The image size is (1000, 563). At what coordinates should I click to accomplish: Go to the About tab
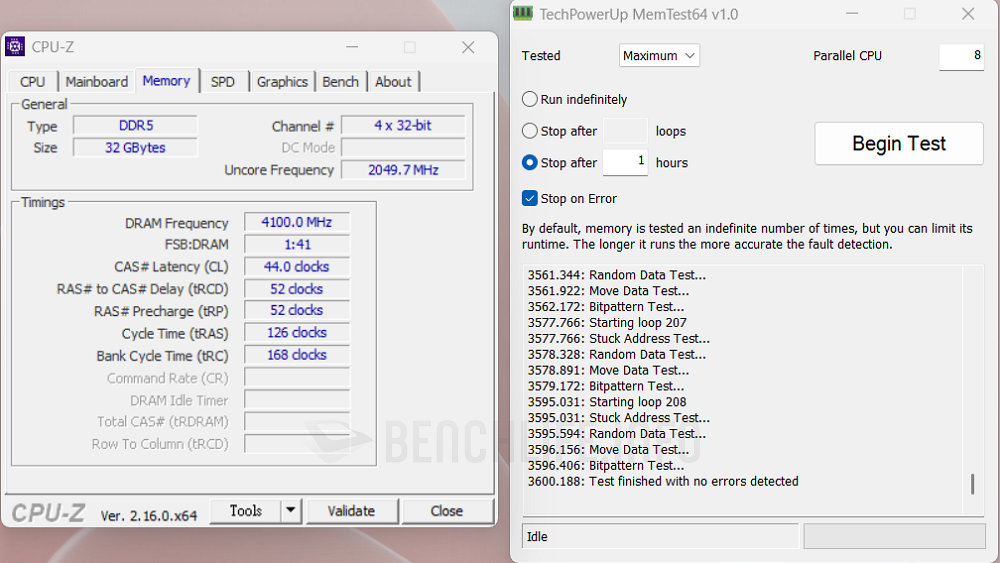[393, 82]
